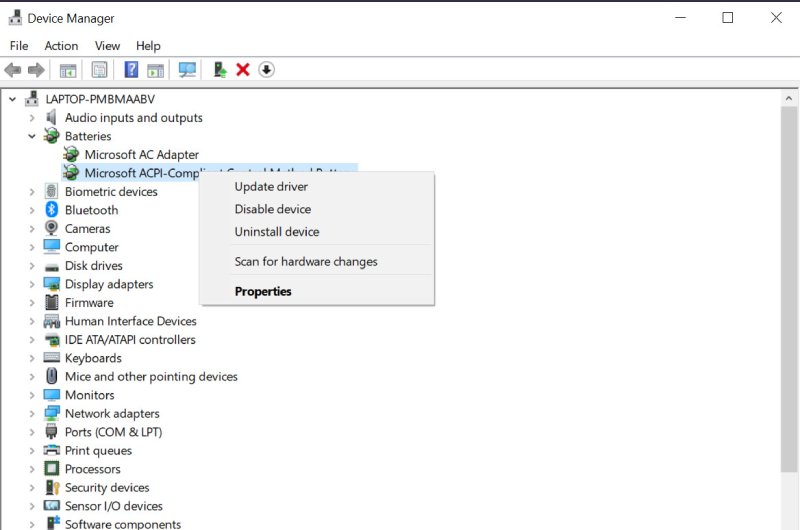
Task: Open the Properties sheet toolbar icon
Action: click(x=99, y=70)
